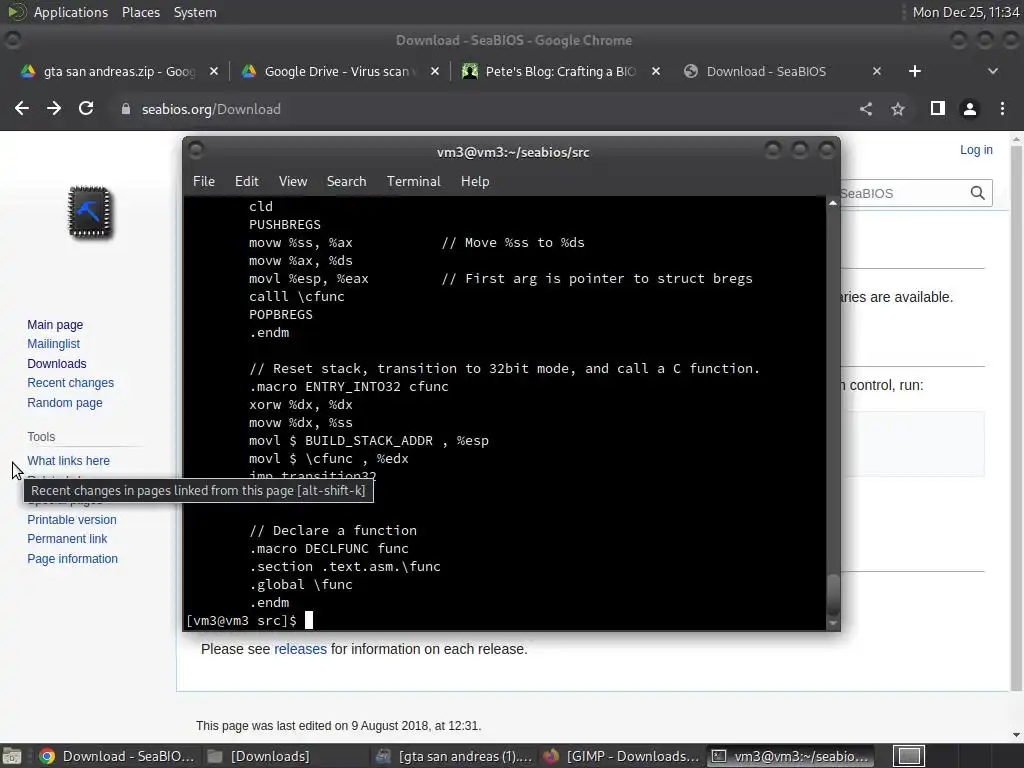Screen dimensions: 1024x768
Task: Open the Log in link
Action: coord(976,150)
